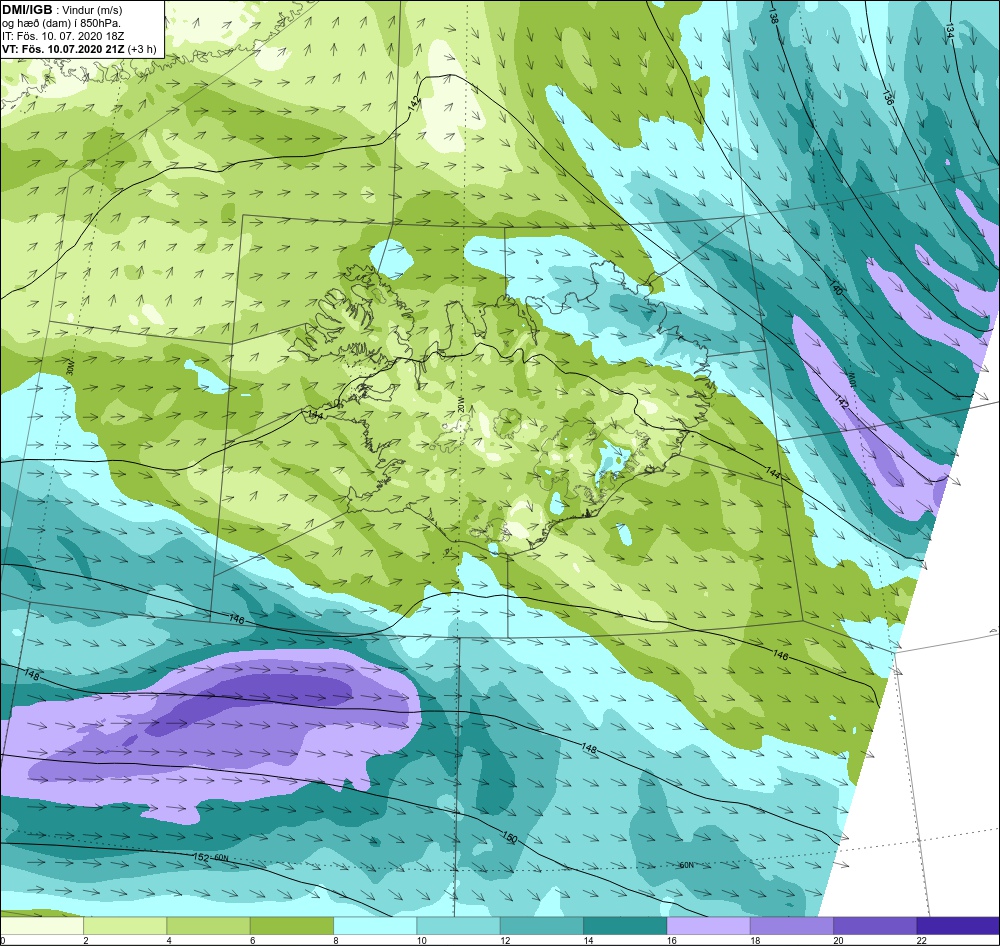The height and width of the screenshot is (946, 1000).
Task: Click the 16–18 m/s lavender legend swatch
Action: [708, 925]
